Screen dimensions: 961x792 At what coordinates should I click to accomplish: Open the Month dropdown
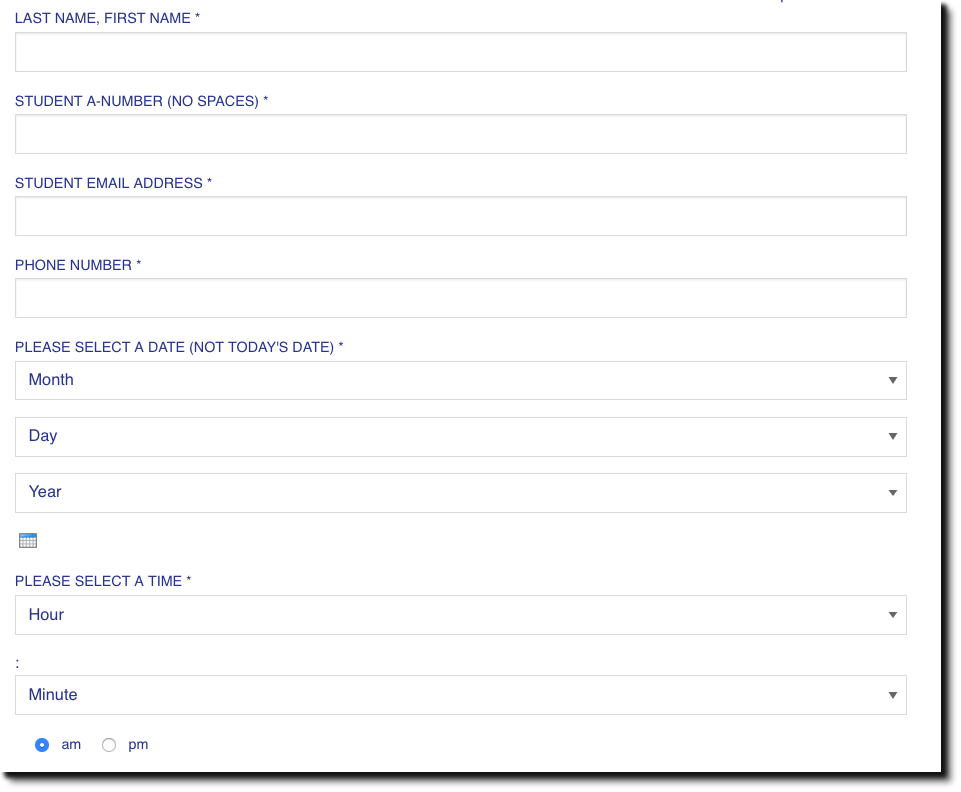(460, 380)
